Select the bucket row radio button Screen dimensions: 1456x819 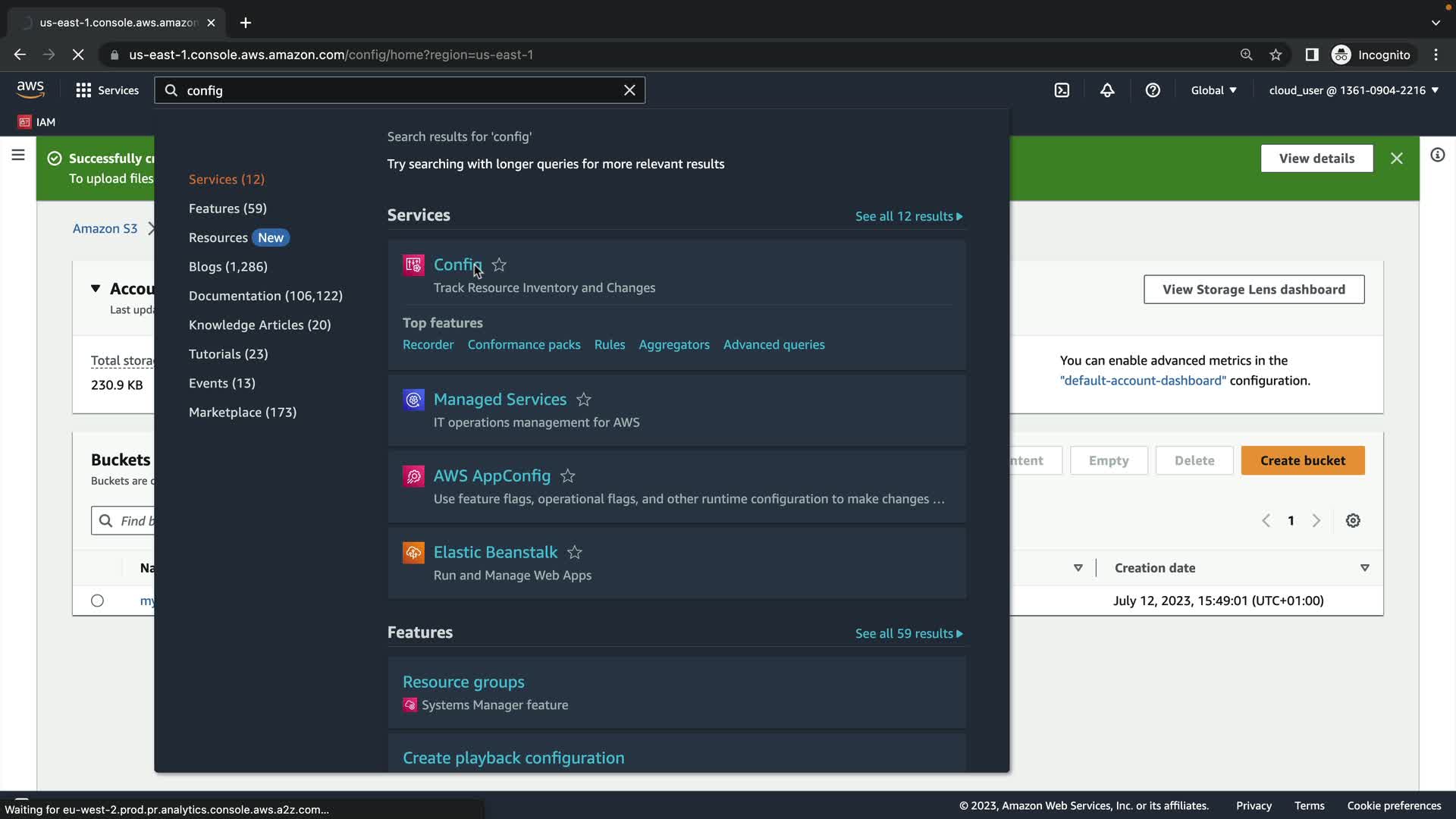click(97, 601)
